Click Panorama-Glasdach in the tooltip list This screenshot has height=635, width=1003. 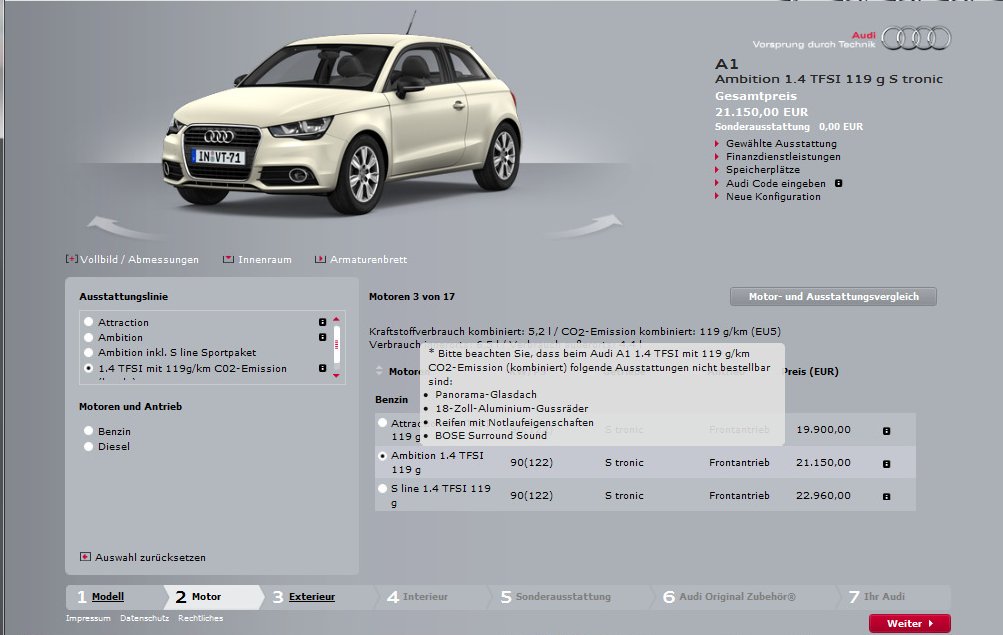coord(486,395)
